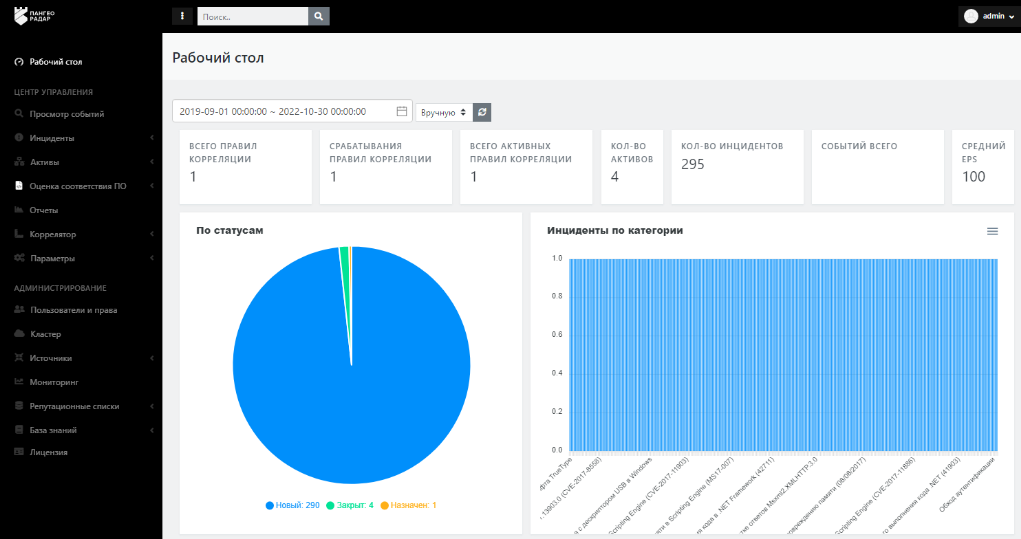Screen dimensions: 1021x539
Task: Open the calendar icon in date range field
Action: tap(402, 111)
